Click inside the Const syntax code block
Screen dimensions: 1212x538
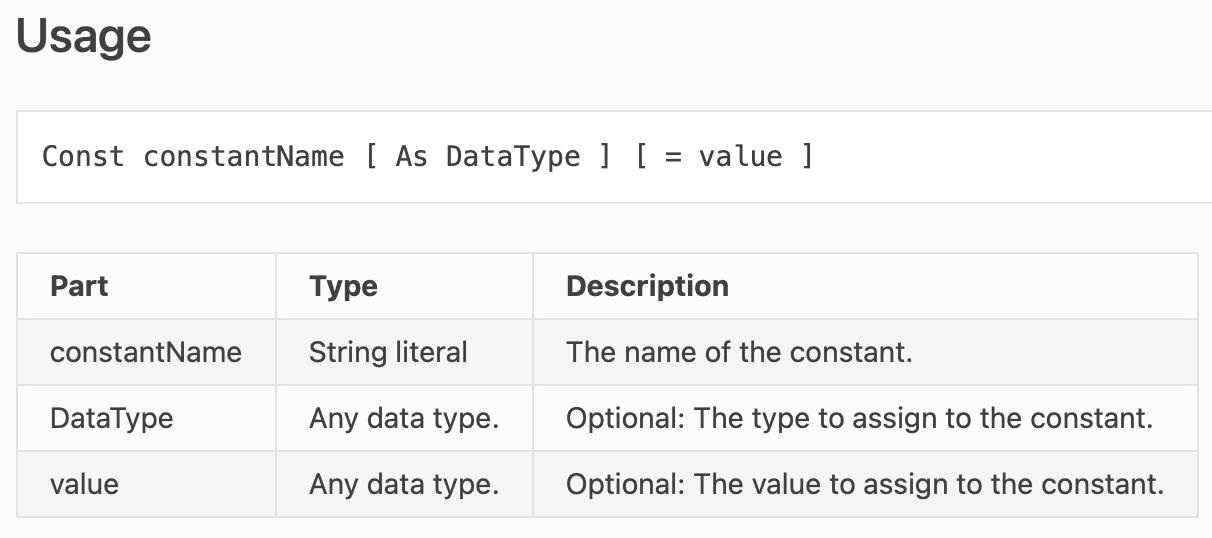(614, 157)
